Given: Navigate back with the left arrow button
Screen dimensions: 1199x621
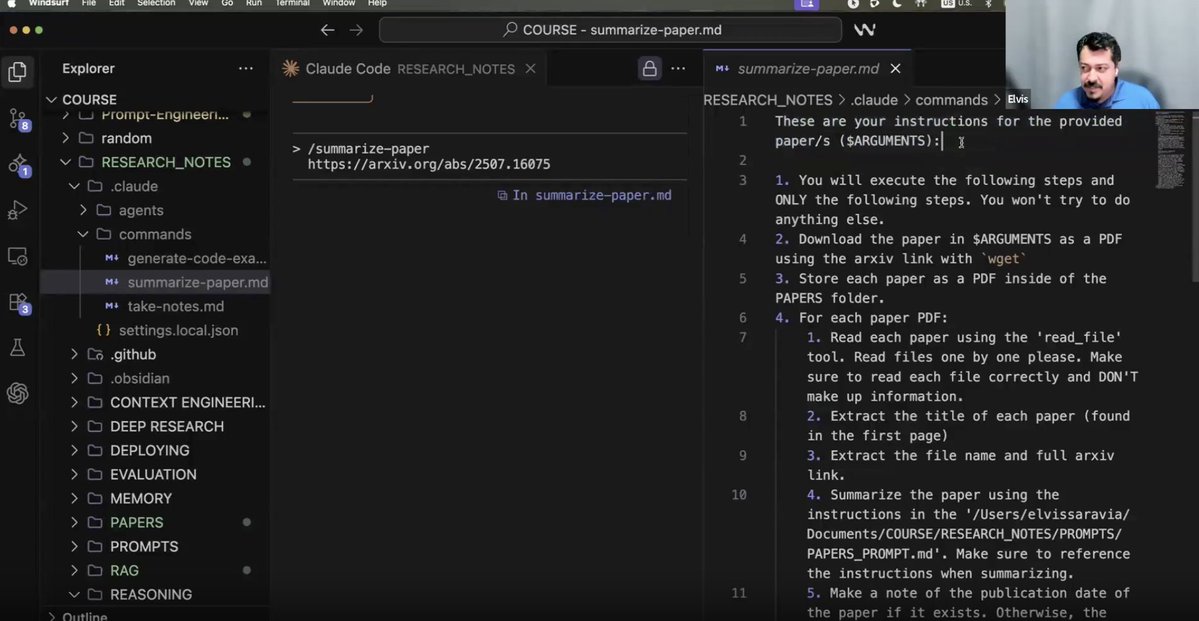Looking at the screenshot, I should click(328, 30).
